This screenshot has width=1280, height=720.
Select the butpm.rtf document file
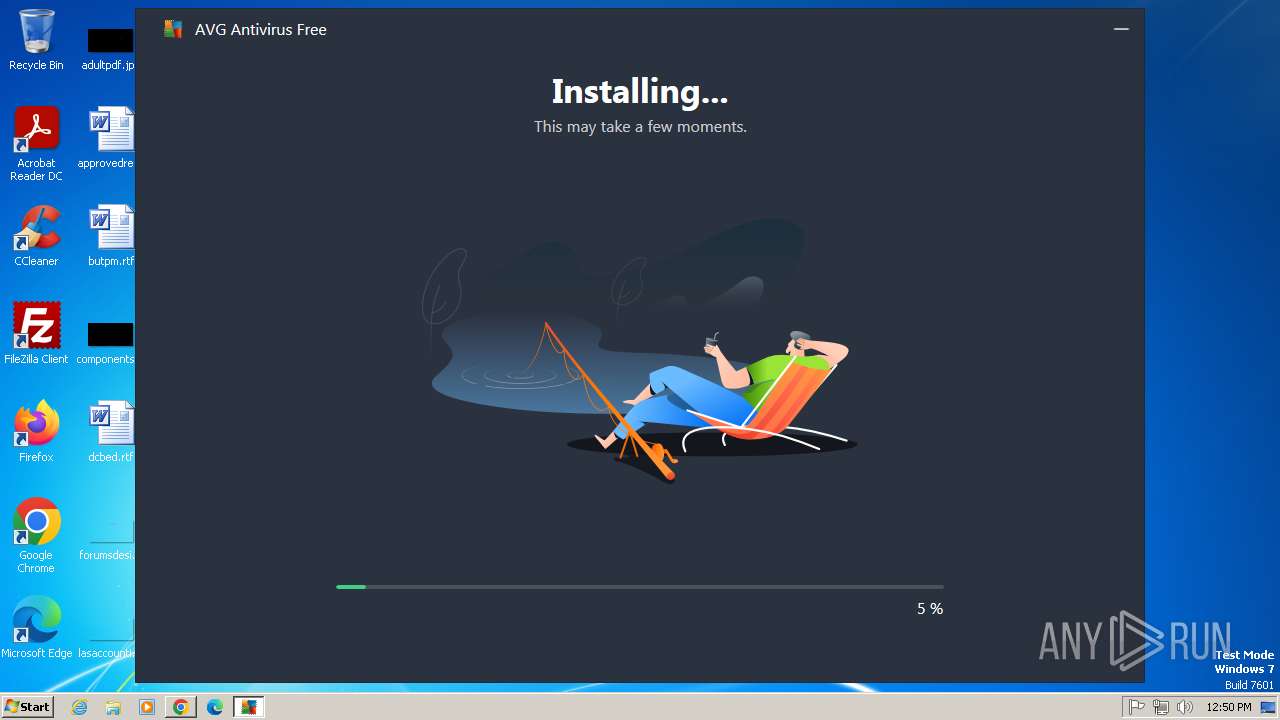click(110, 236)
